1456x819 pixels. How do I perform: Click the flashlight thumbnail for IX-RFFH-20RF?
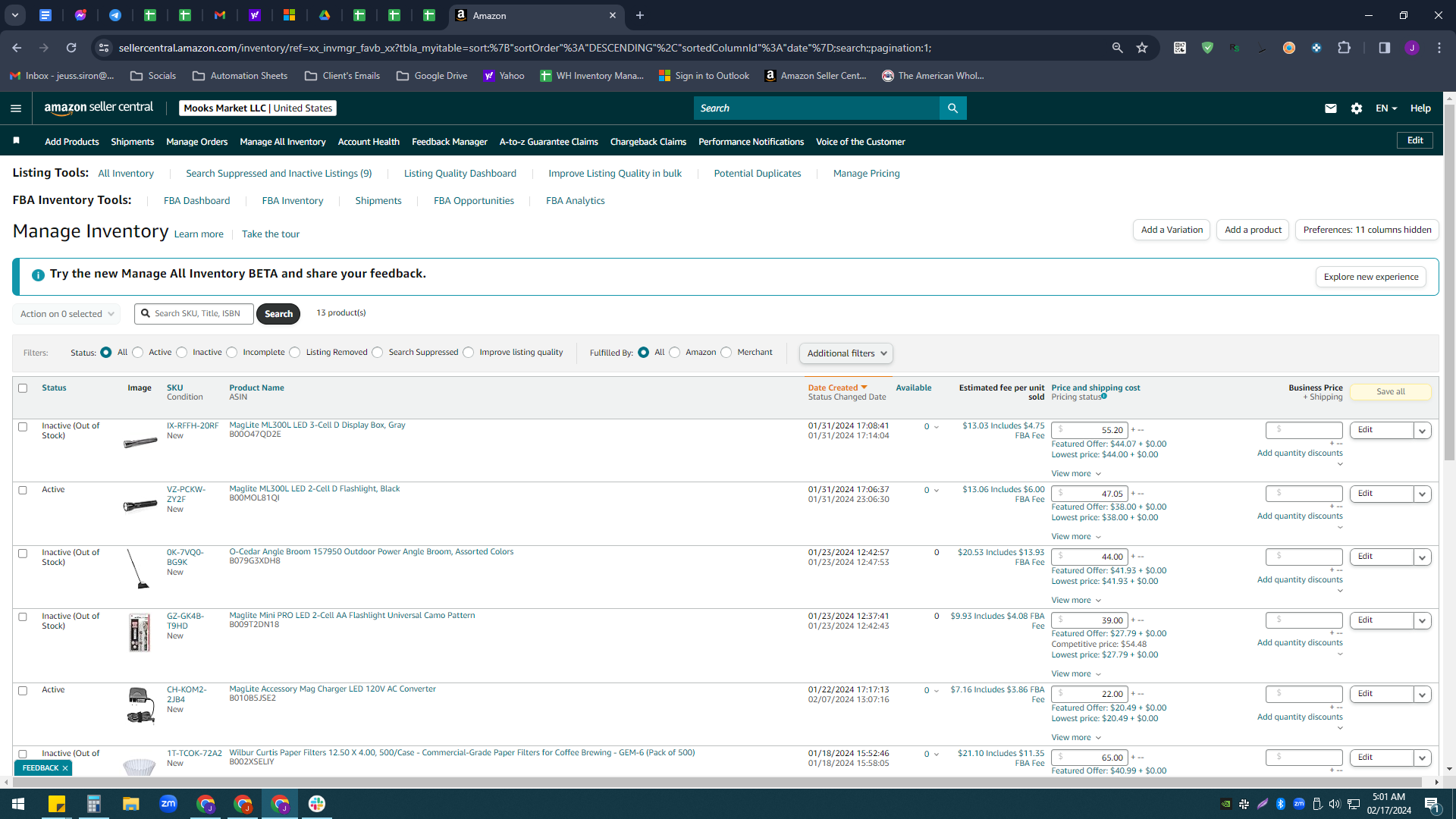tap(140, 442)
